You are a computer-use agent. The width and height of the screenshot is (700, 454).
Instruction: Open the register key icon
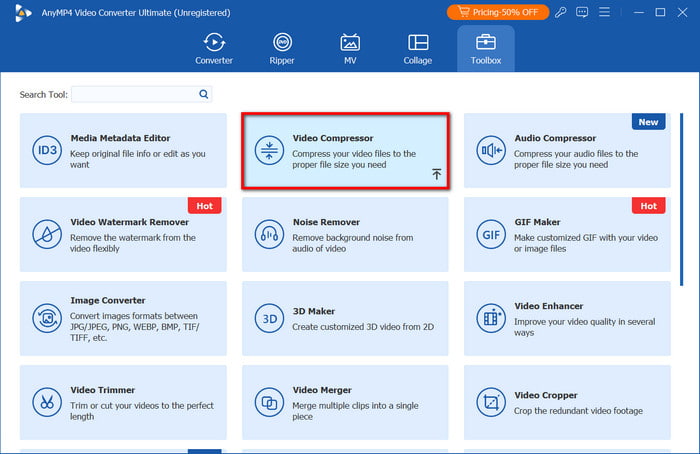coord(561,12)
